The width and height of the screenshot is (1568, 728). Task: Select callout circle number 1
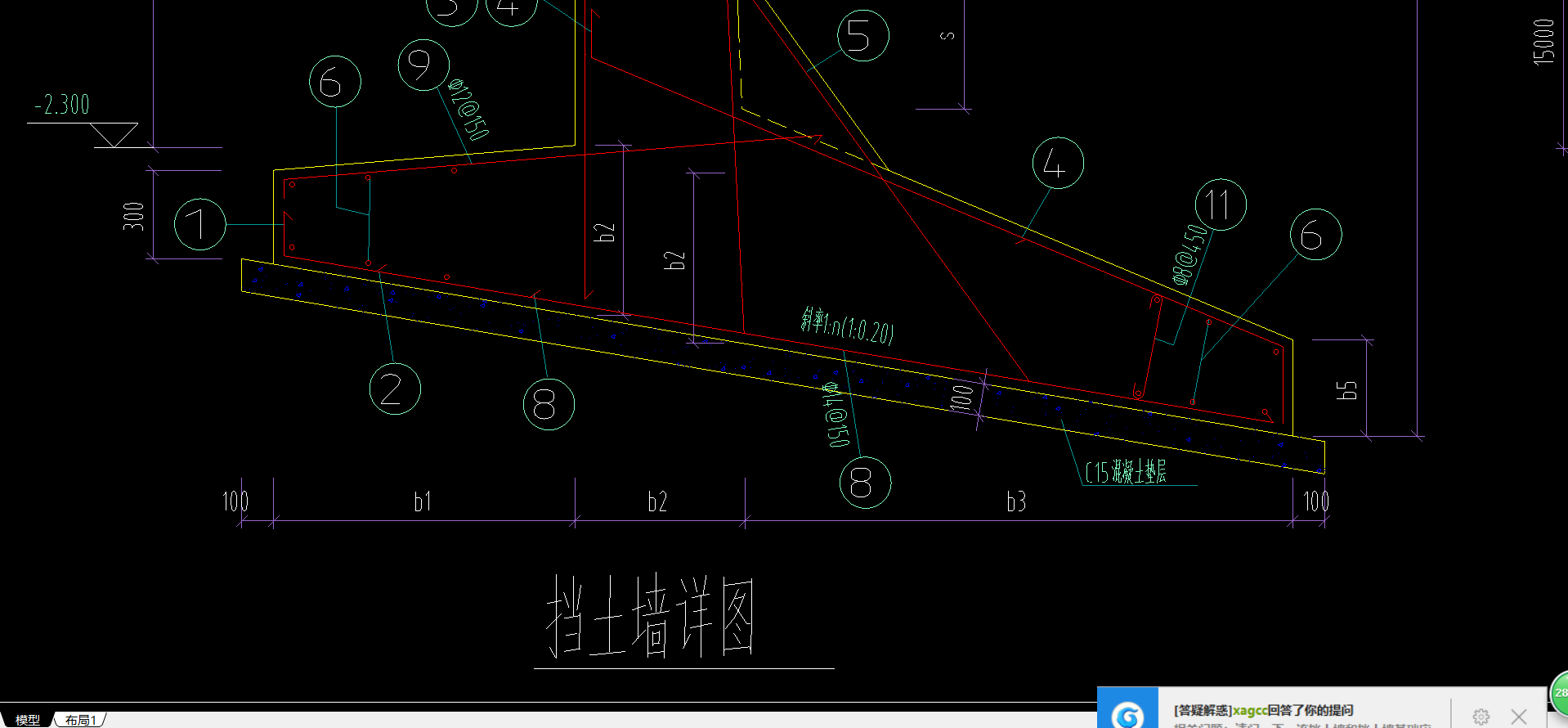click(200, 224)
